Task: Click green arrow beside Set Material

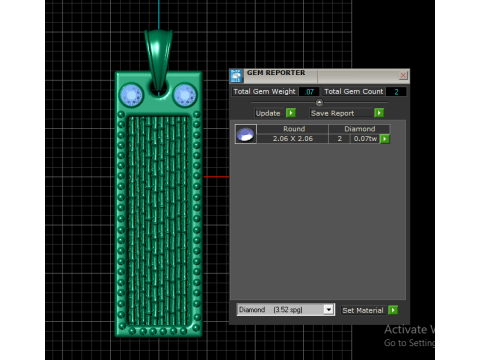Action: tap(393, 310)
